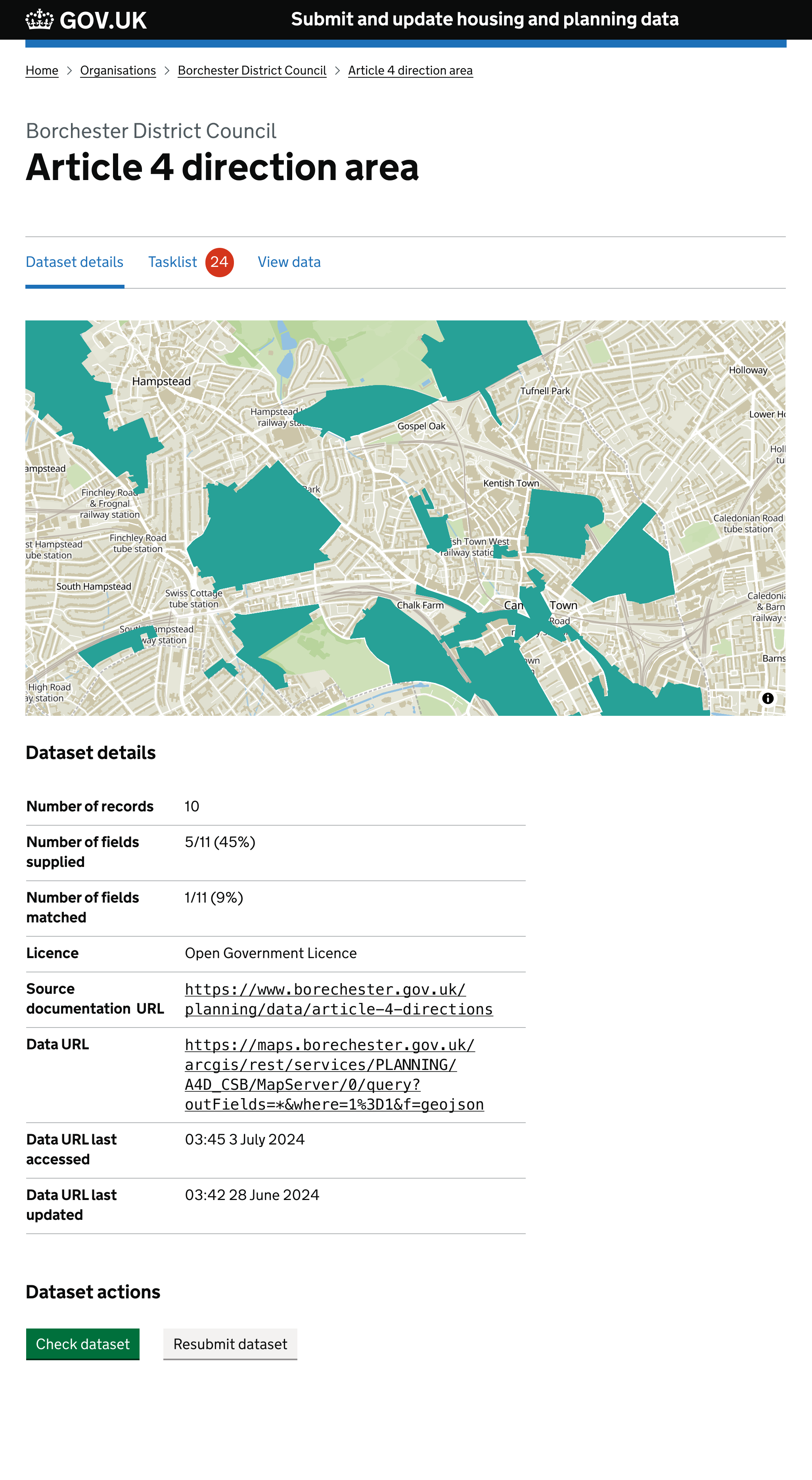Screen dimensions: 812x1480
Task: Open the source documentation URL link
Action: click(339, 999)
